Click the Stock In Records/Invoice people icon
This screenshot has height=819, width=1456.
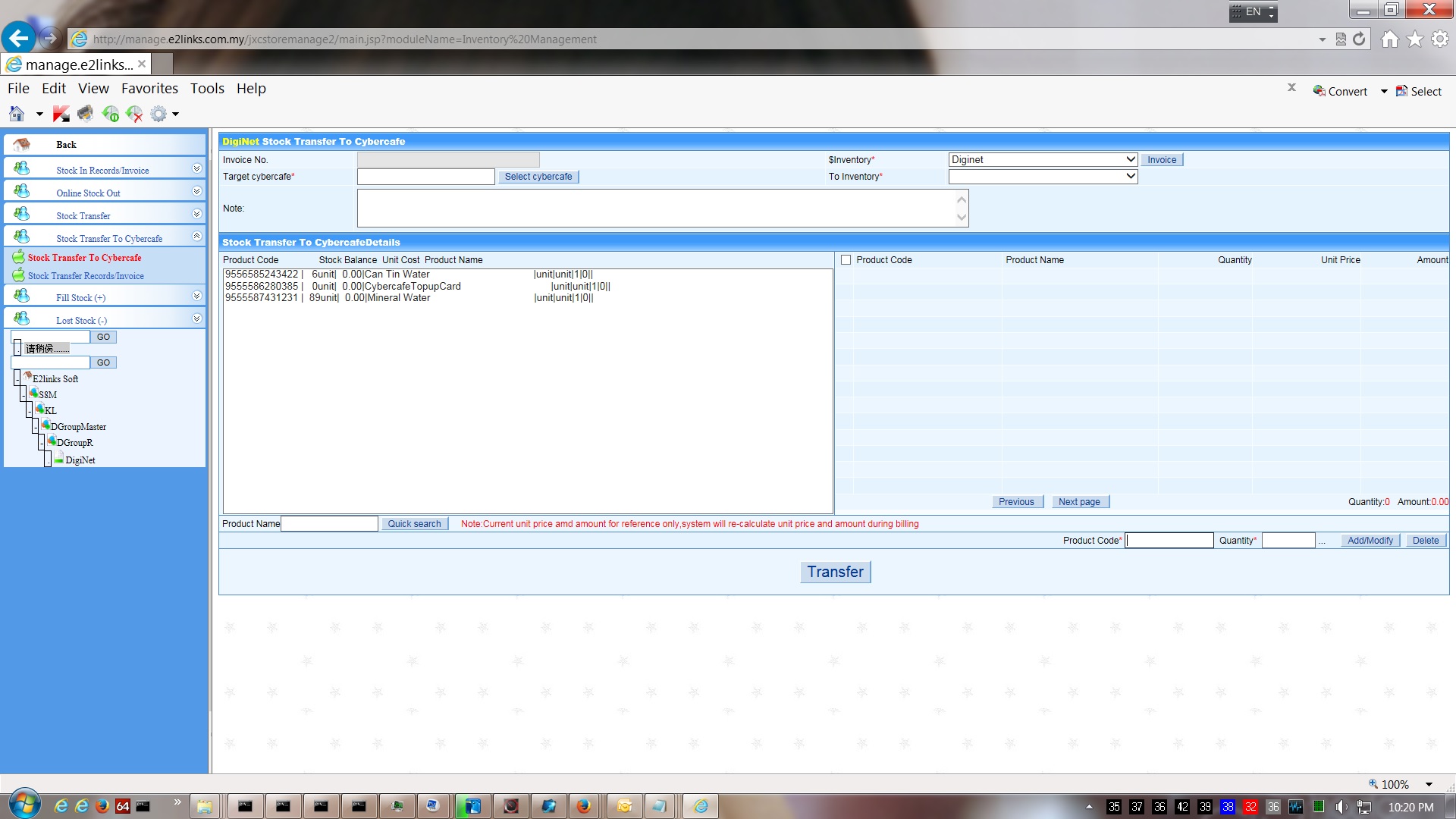[22, 168]
